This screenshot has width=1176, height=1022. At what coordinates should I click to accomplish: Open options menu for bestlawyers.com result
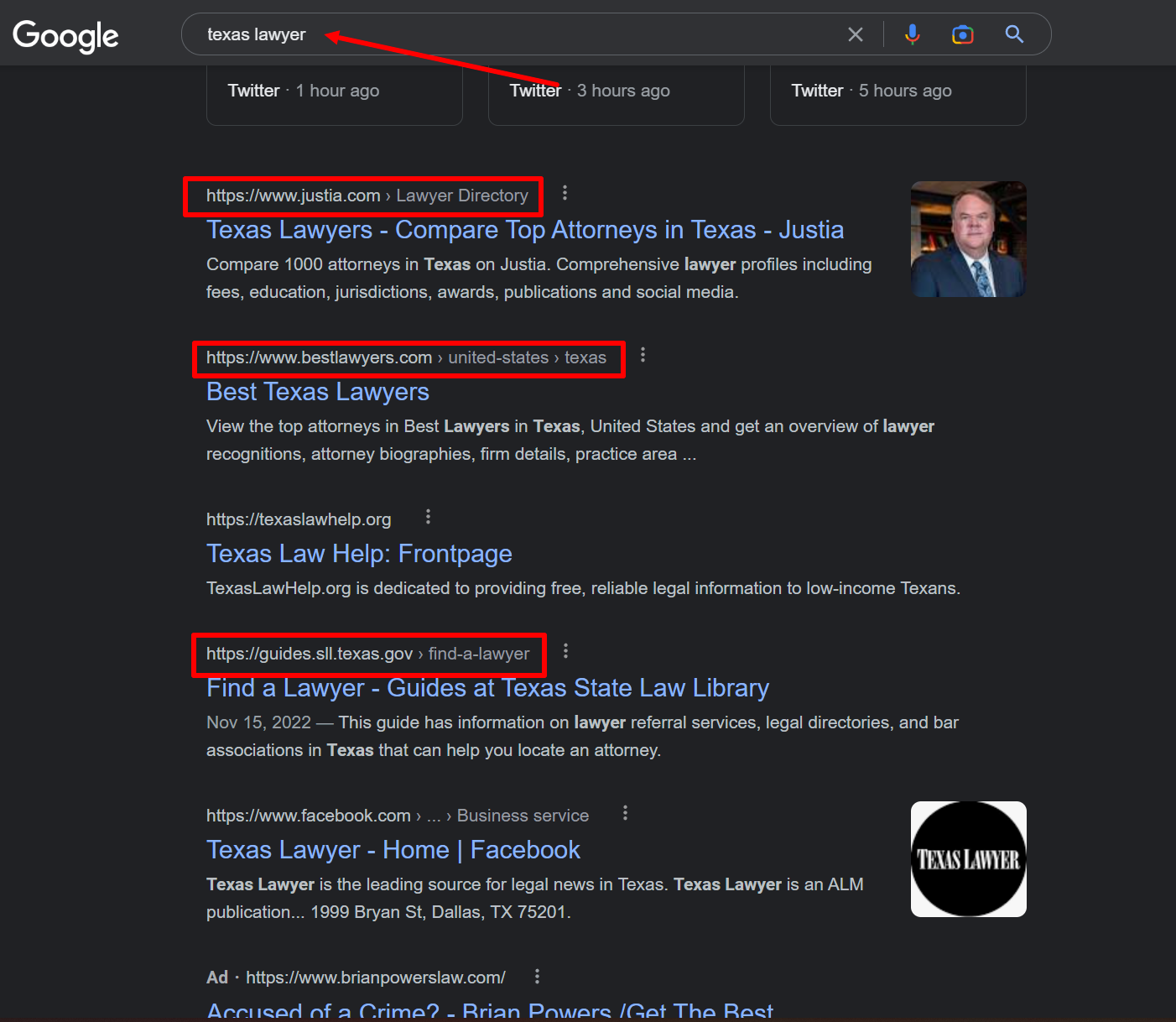pyautogui.click(x=643, y=355)
